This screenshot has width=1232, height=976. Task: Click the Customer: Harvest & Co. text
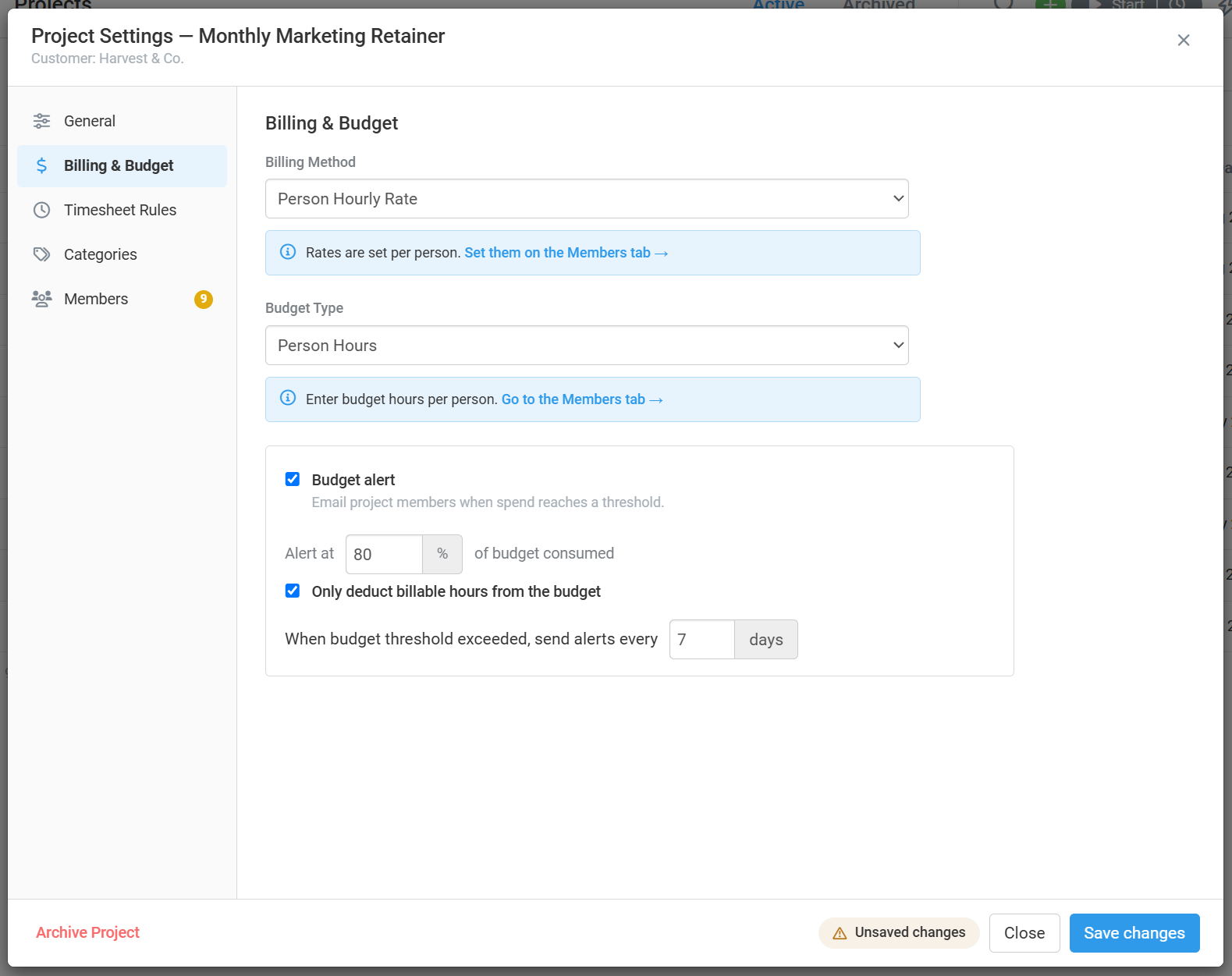108,59
